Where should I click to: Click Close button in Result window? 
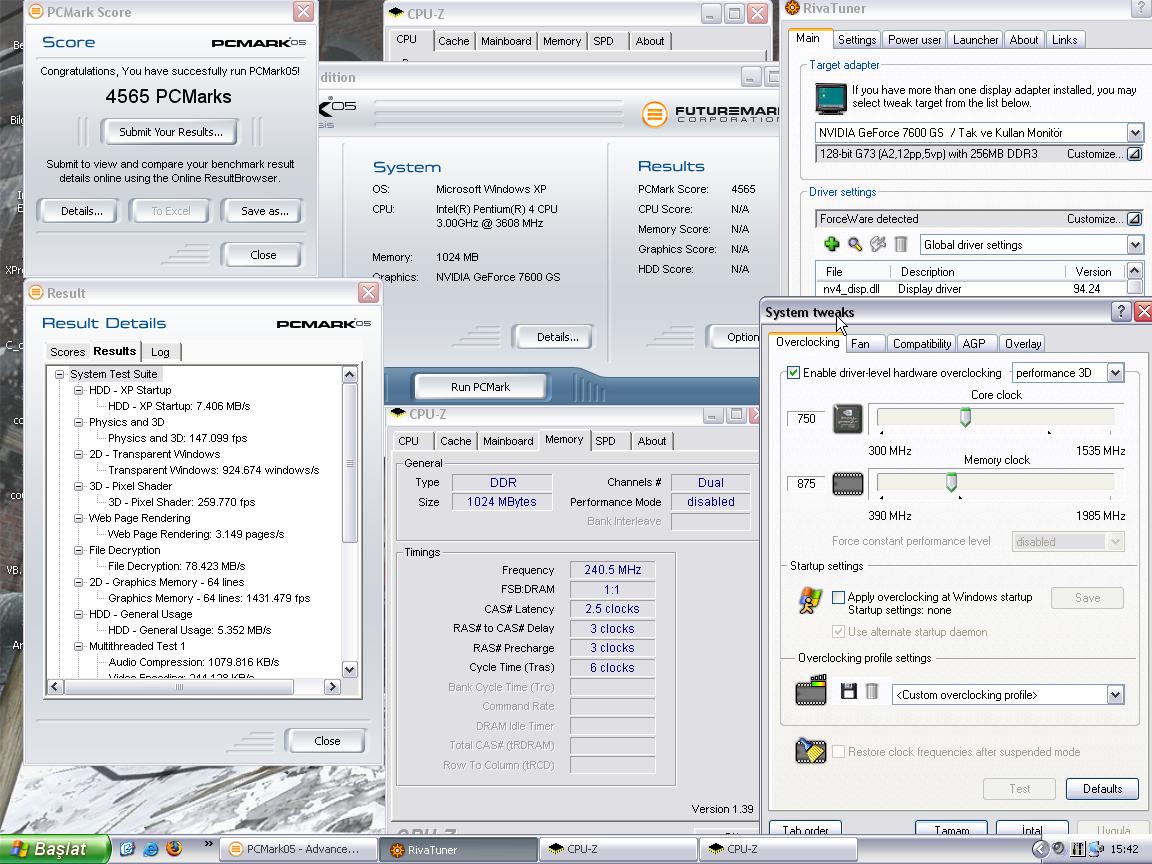[327, 741]
